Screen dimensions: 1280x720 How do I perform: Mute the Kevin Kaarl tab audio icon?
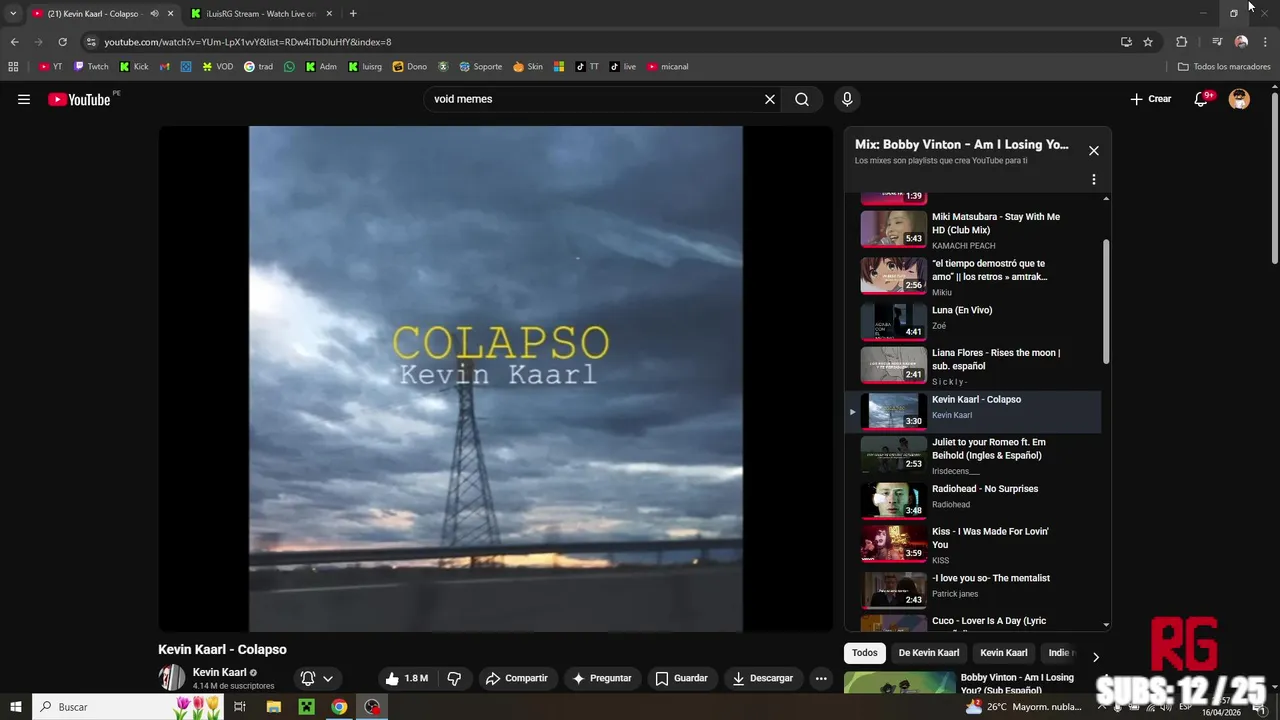pyautogui.click(x=154, y=14)
